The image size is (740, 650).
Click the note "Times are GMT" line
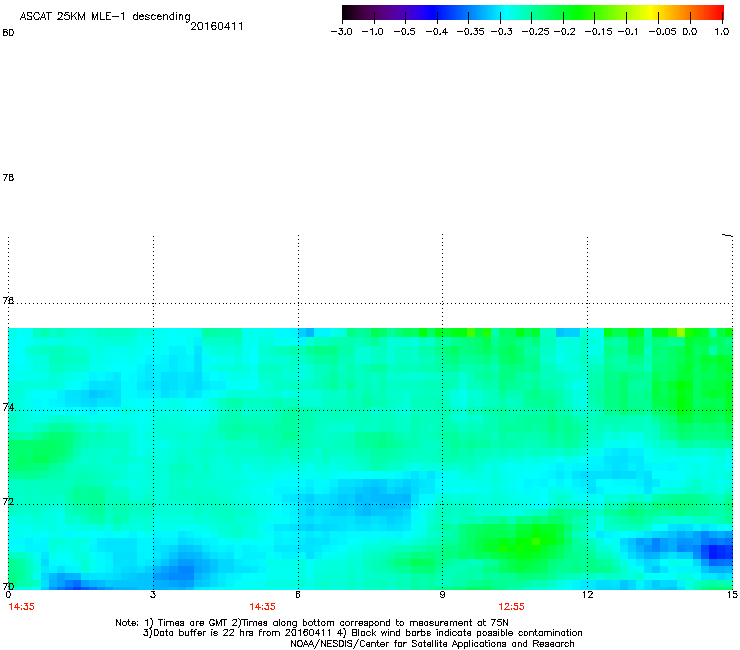(x=312, y=623)
